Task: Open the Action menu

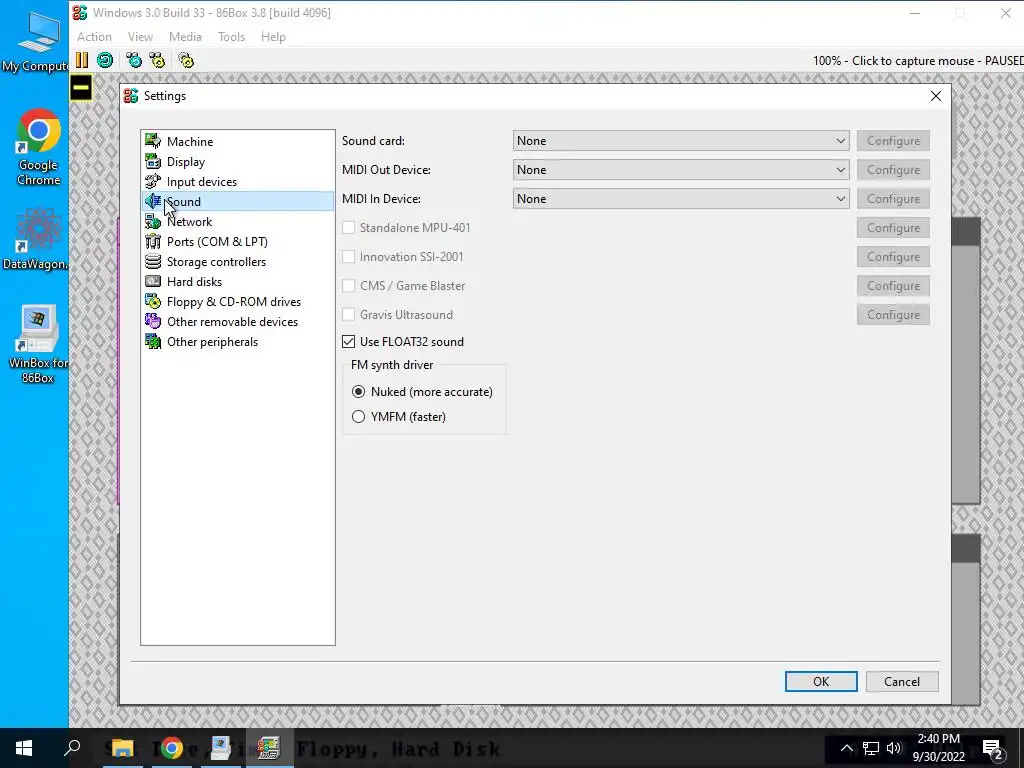Action: click(x=94, y=37)
